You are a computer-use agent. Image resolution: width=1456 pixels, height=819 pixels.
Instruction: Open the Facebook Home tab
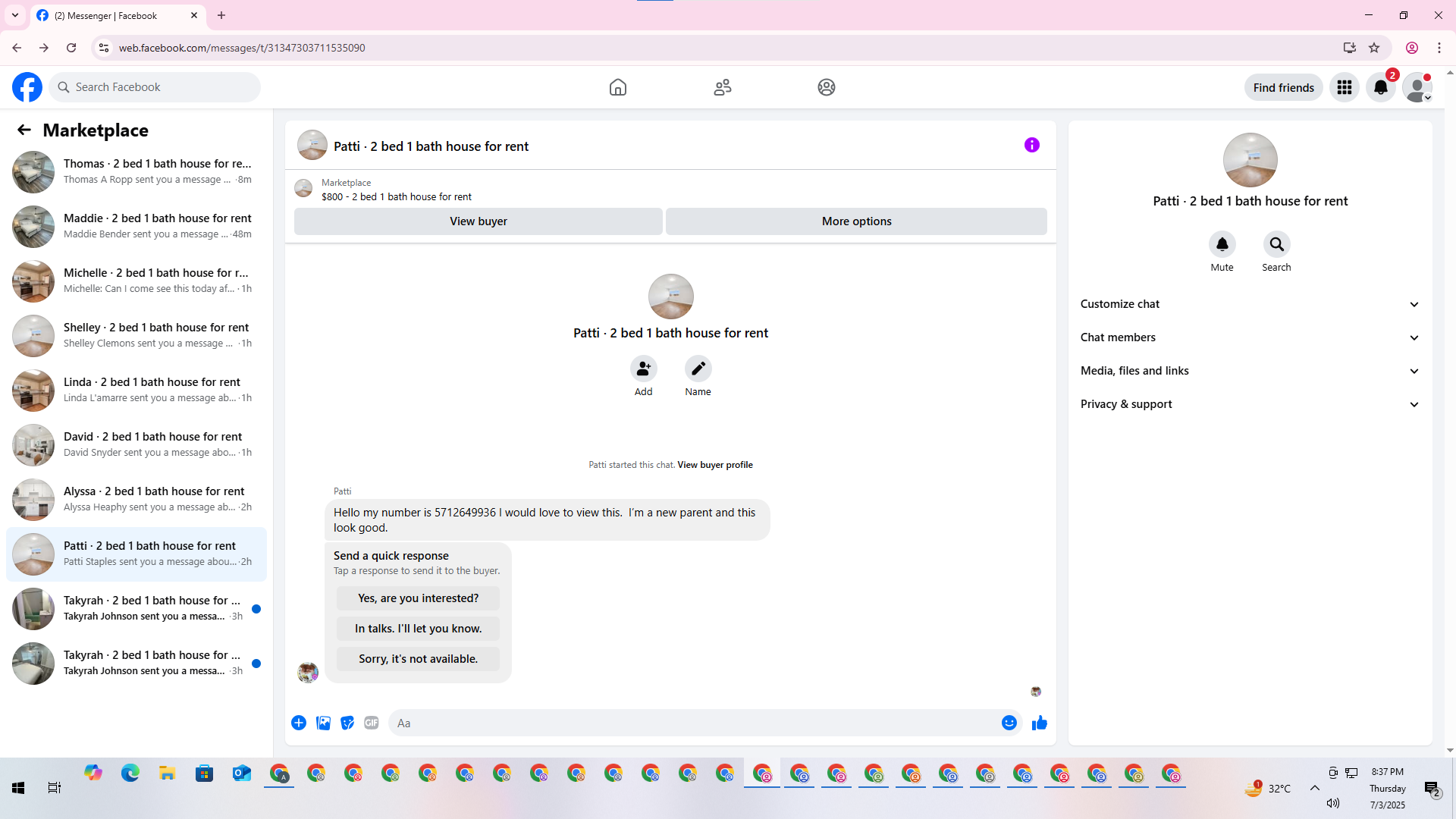618,87
